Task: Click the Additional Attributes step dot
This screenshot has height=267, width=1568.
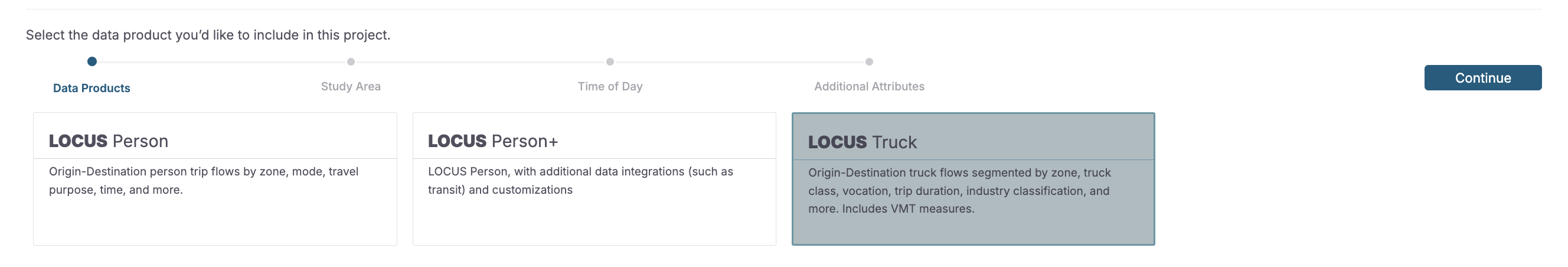Action: 869,61
